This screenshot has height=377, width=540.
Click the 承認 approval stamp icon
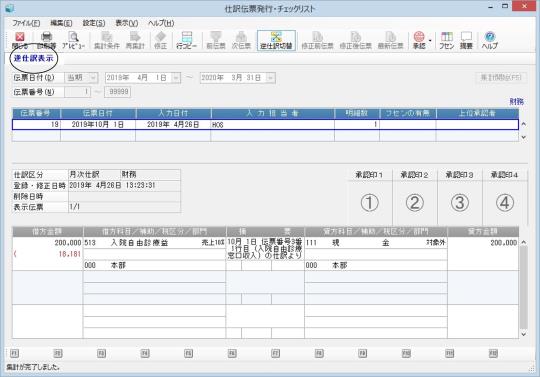419,40
